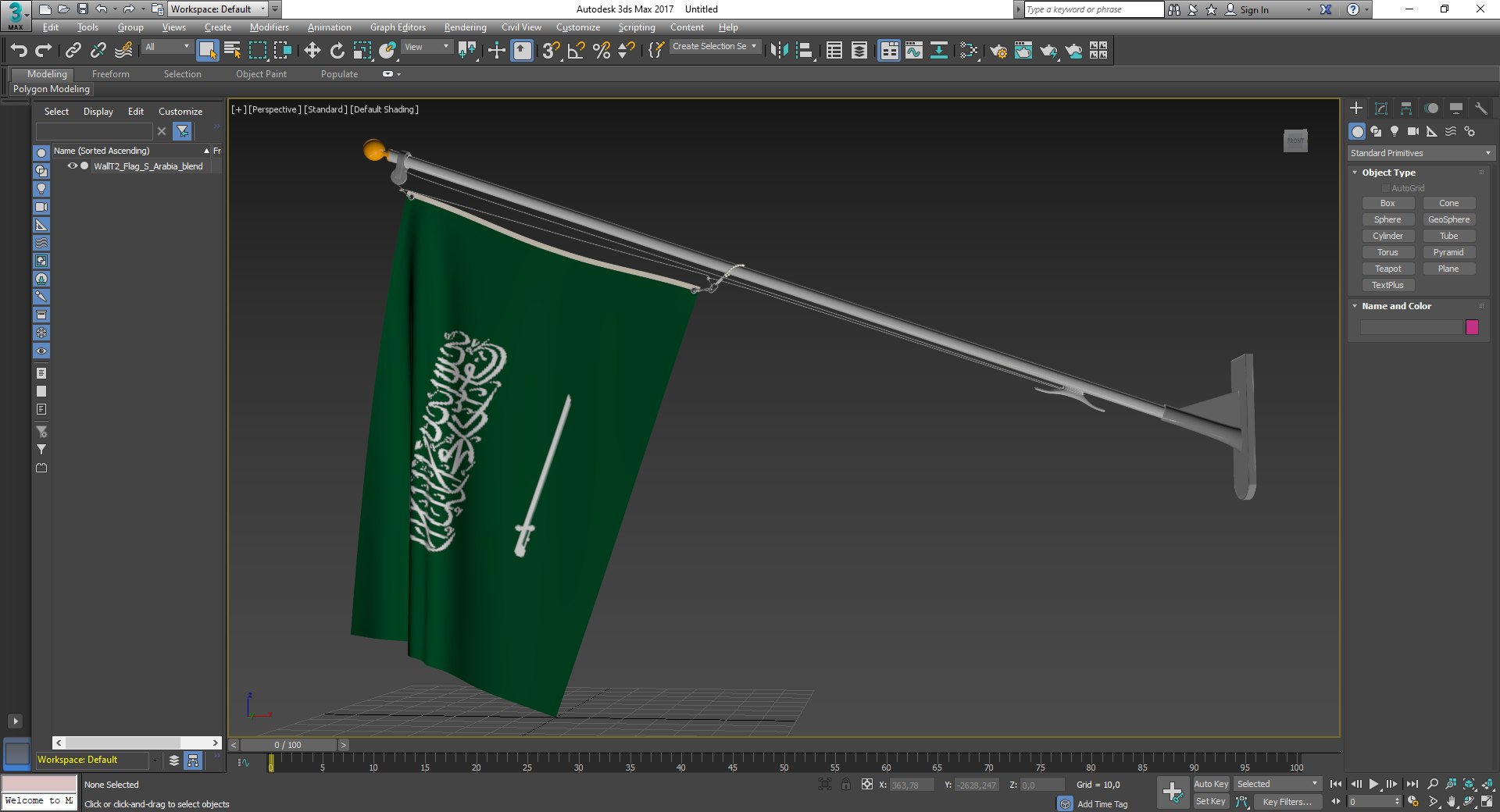This screenshot has width=1500, height=812.
Task: Open the Scripting menu
Action: tap(637, 27)
